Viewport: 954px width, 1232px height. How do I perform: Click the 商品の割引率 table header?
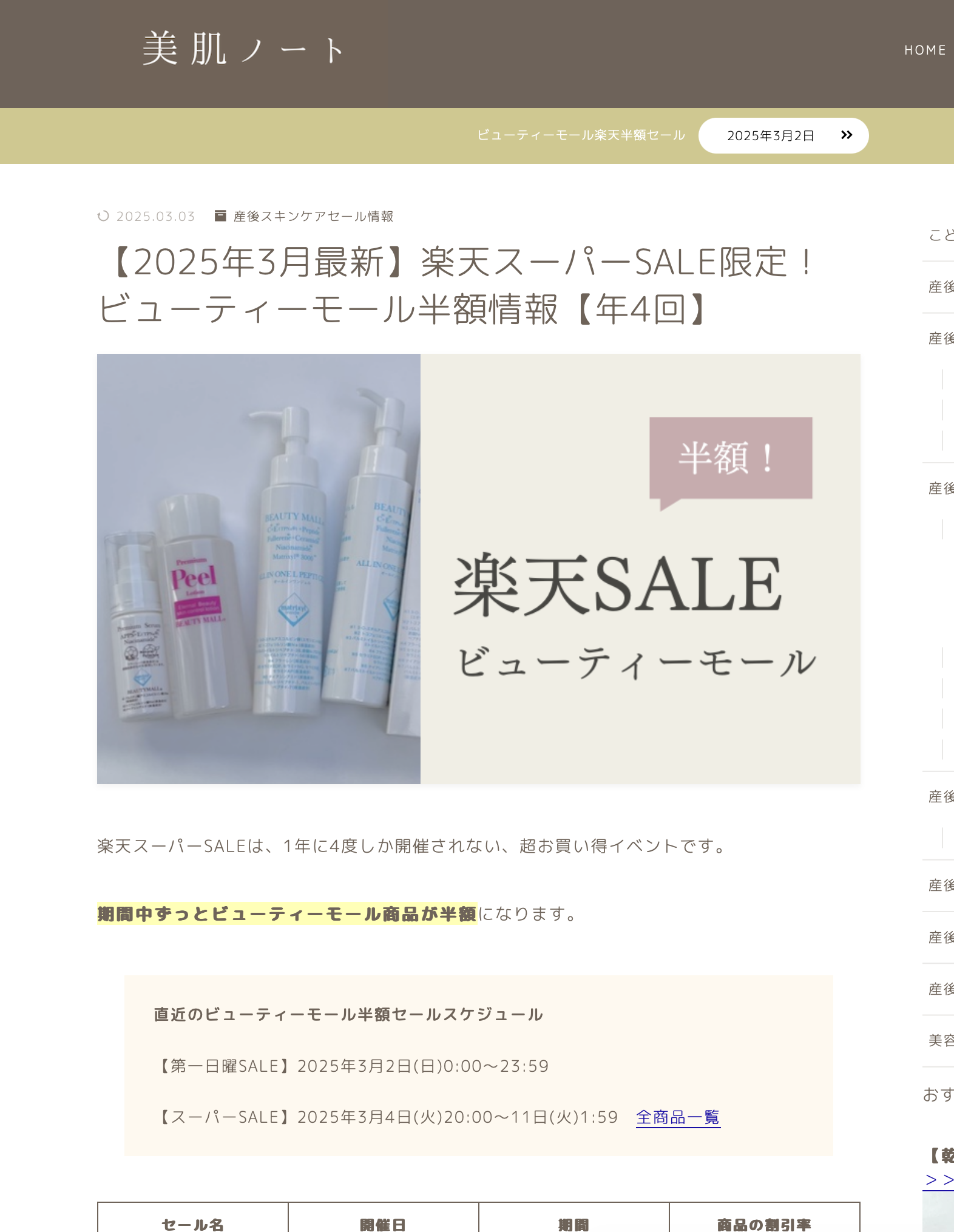[764, 1224]
